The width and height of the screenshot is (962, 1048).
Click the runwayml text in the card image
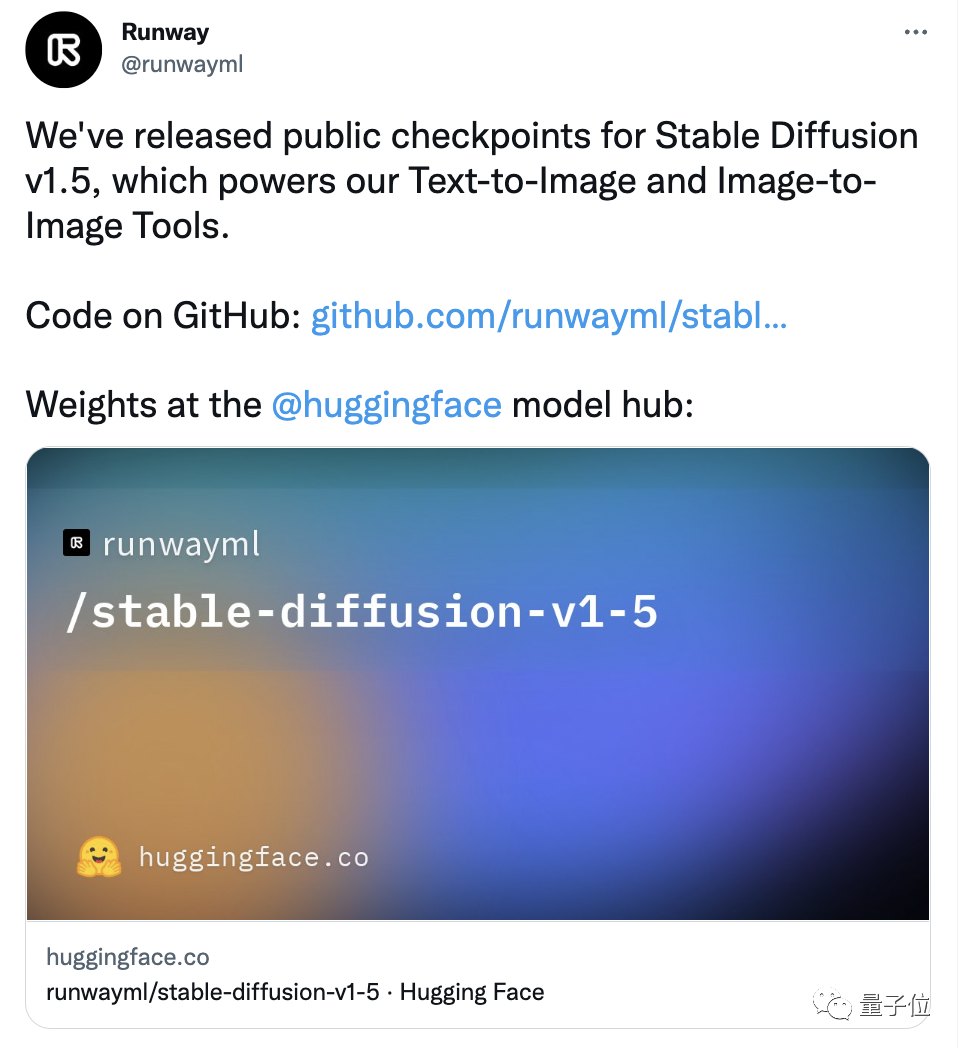tap(181, 544)
